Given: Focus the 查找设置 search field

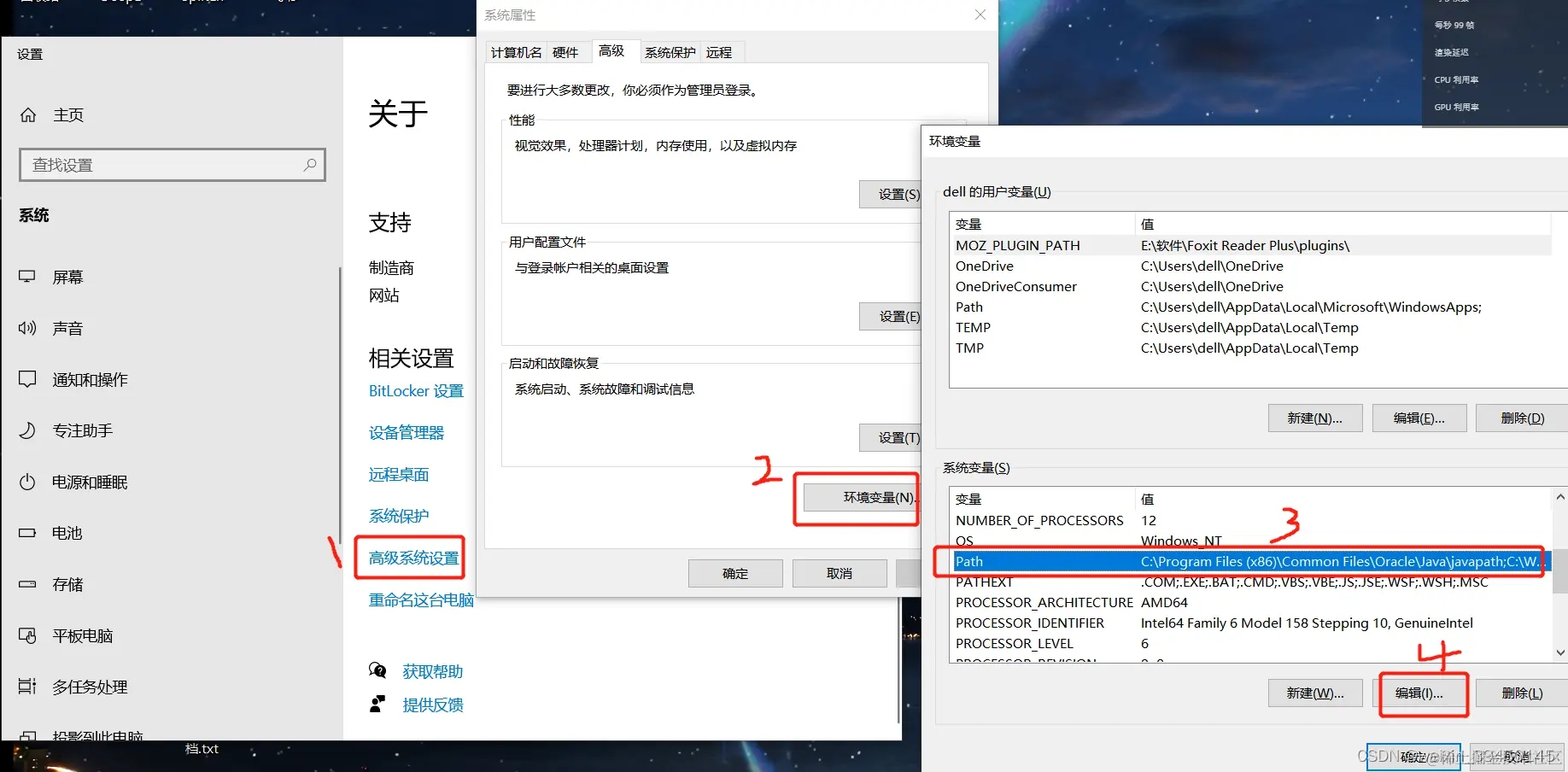Looking at the screenshot, I should 173,165.
